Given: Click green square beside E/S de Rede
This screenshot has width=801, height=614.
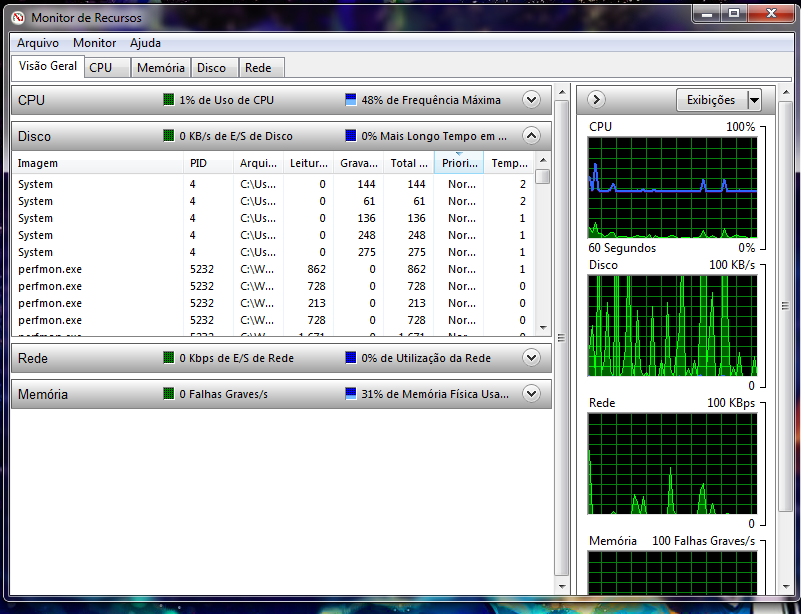Looking at the screenshot, I should click(x=169, y=358).
